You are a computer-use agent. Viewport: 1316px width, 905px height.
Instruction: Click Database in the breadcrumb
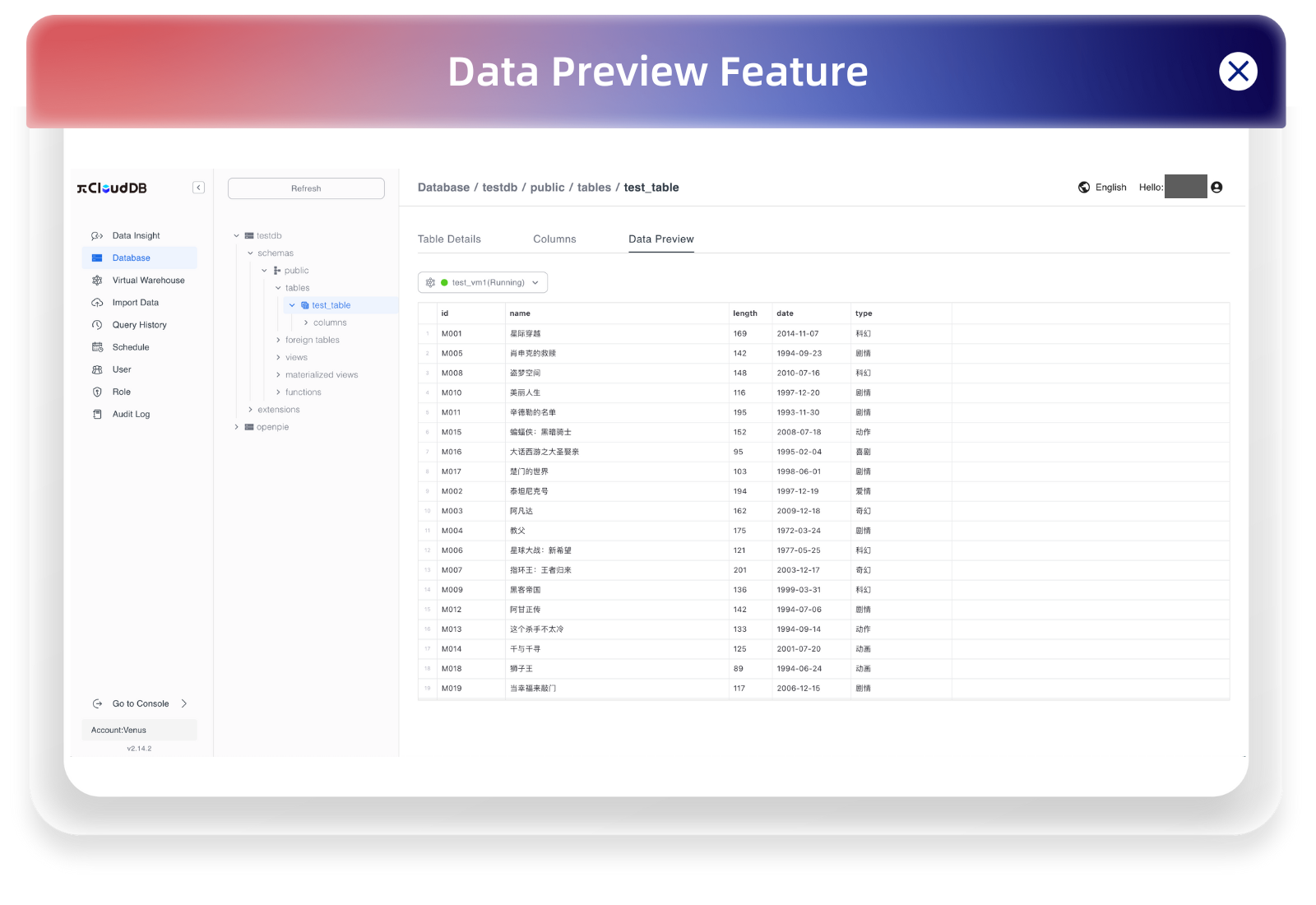(x=443, y=188)
